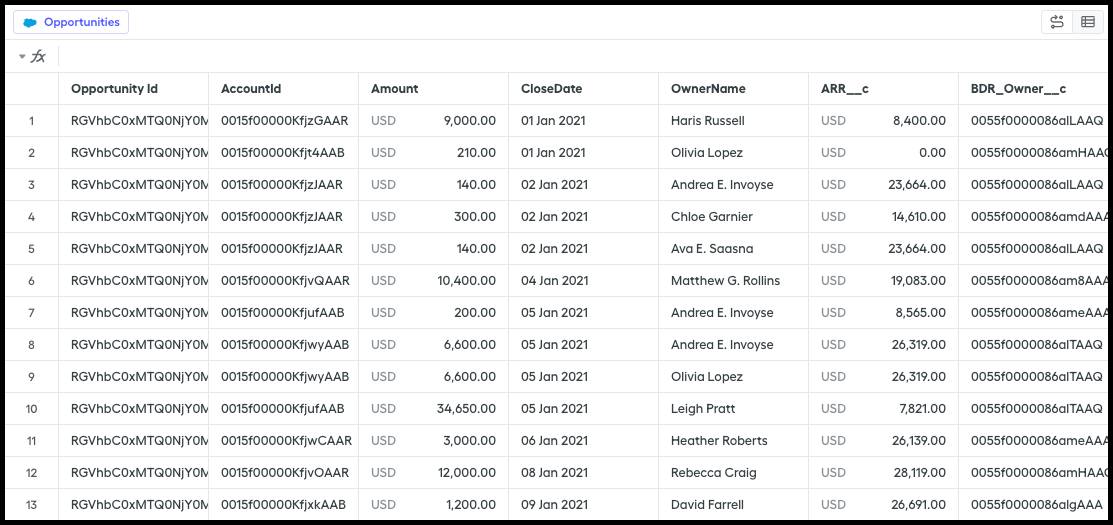This screenshot has width=1113, height=525.
Task: Expand the formula bar dropdown arrow
Action: [x=22, y=57]
